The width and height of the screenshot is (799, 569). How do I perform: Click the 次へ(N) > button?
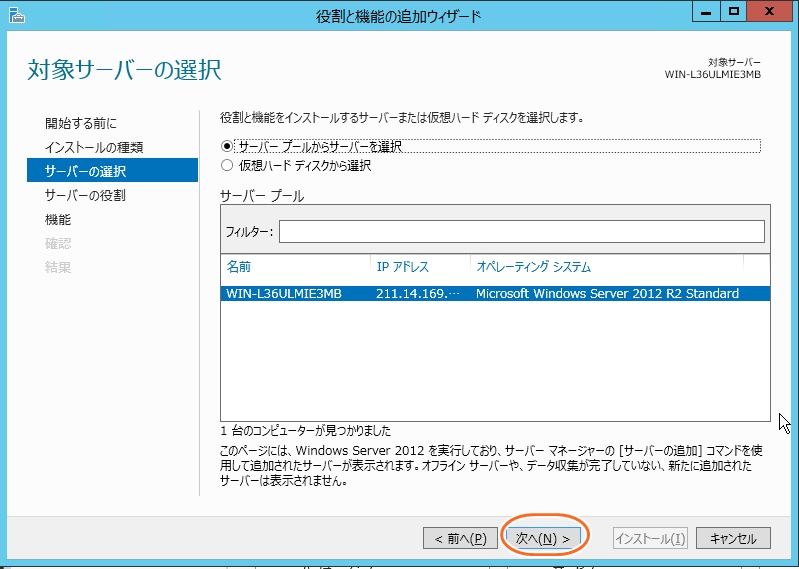click(x=543, y=538)
